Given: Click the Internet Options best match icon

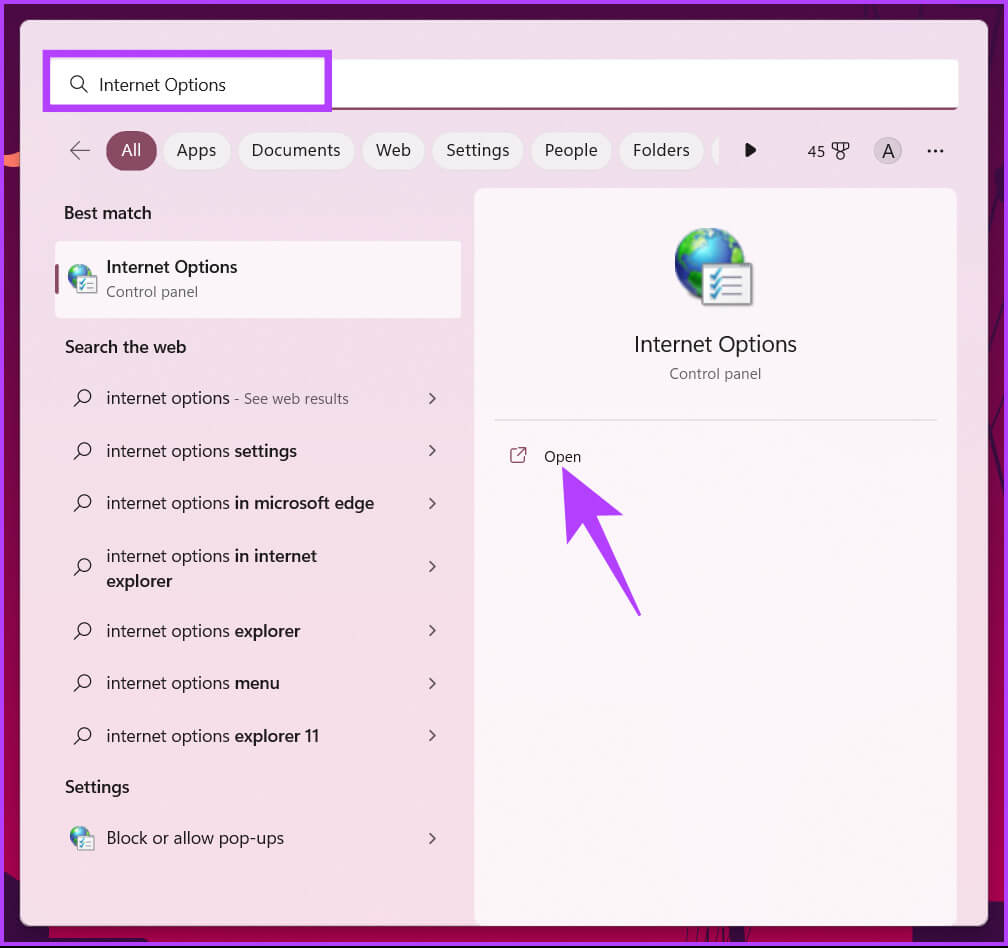Looking at the screenshot, I should tap(82, 279).
